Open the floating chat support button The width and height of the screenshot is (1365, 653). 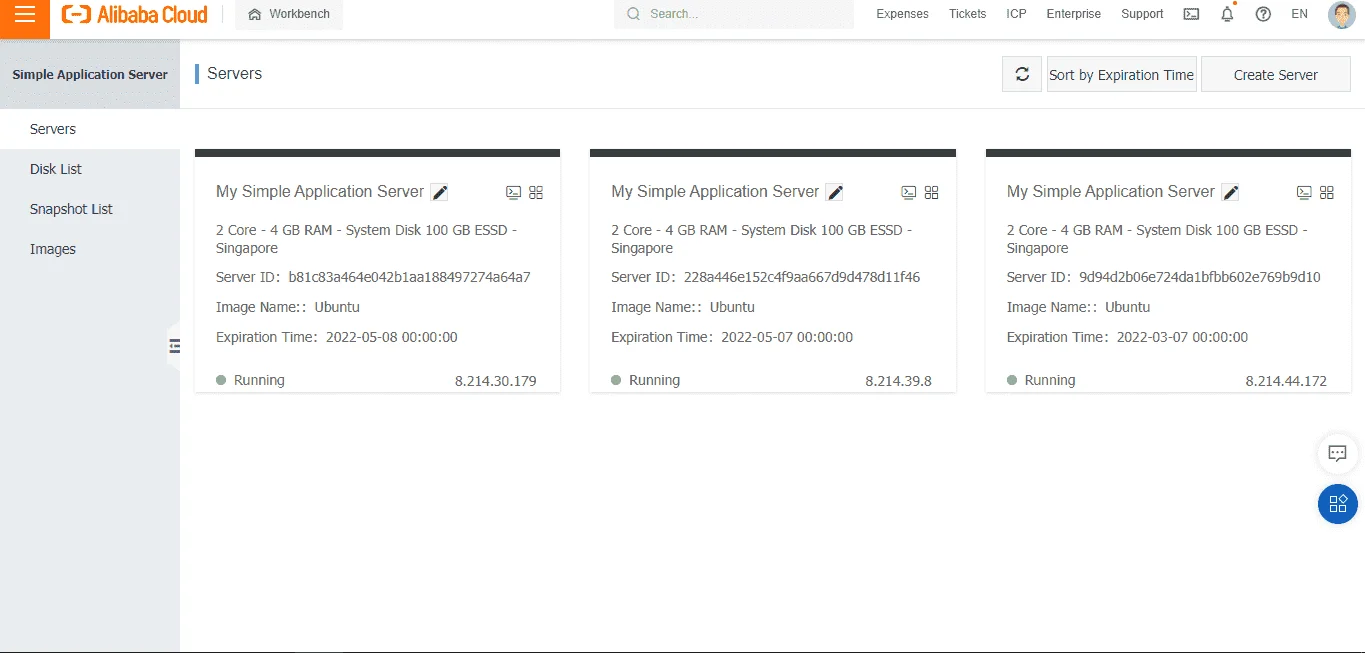coord(1337,453)
